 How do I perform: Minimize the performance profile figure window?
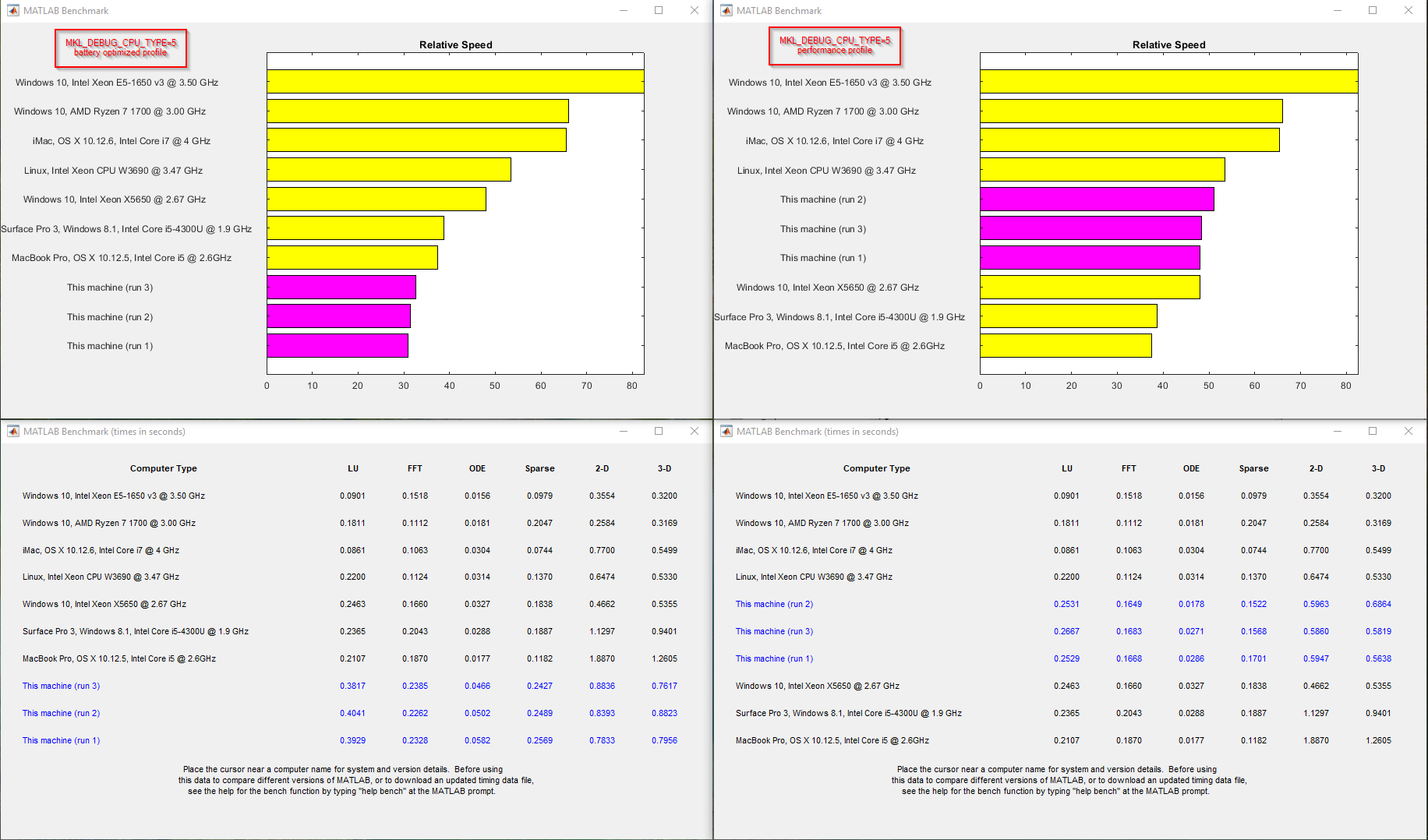(x=1338, y=11)
